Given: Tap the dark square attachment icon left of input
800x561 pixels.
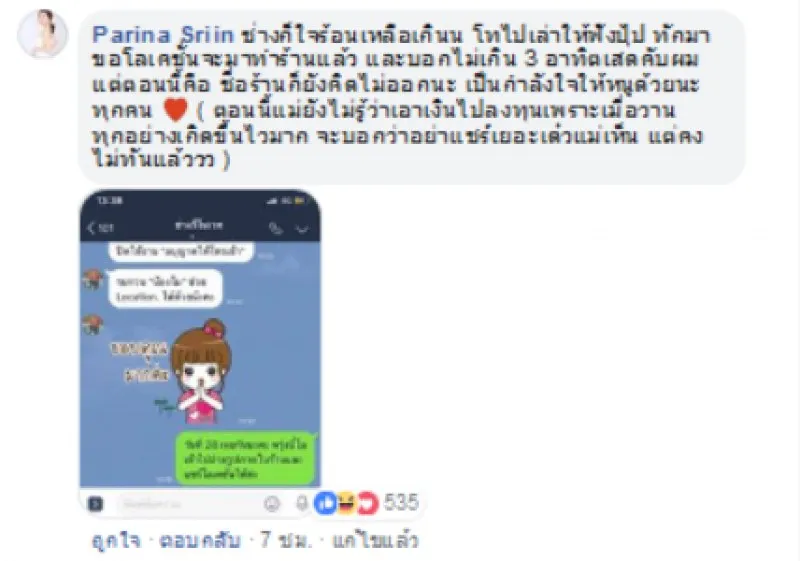Looking at the screenshot, I should 95,504.
